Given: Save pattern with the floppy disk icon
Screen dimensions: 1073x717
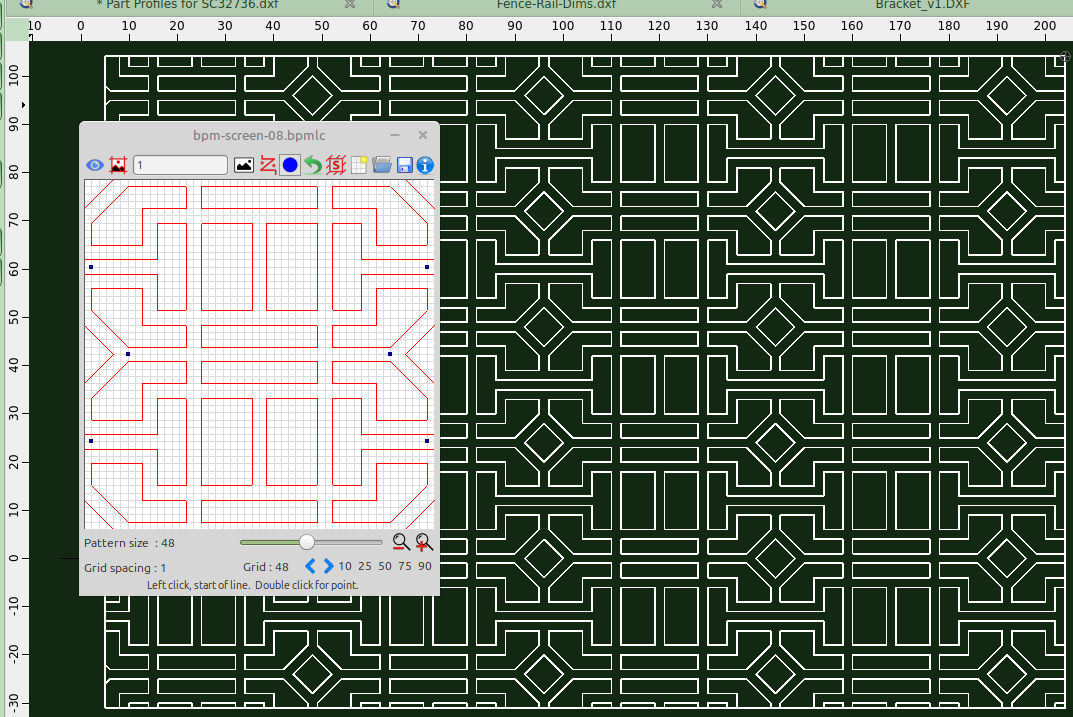Looking at the screenshot, I should 405,165.
